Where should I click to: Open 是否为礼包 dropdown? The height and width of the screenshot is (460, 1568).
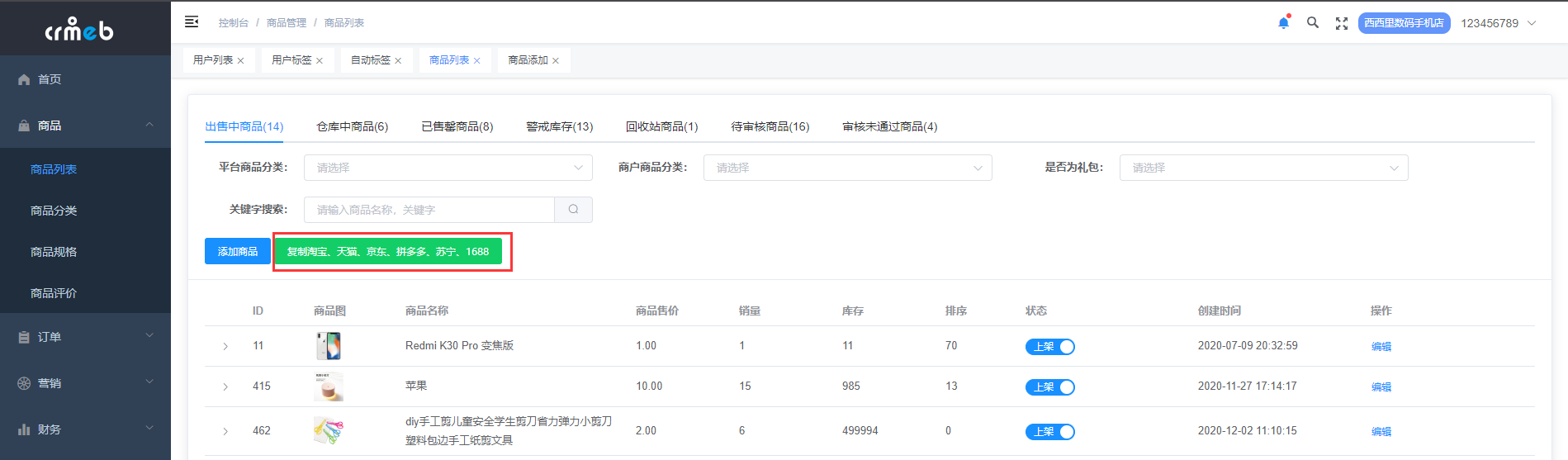click(1264, 168)
